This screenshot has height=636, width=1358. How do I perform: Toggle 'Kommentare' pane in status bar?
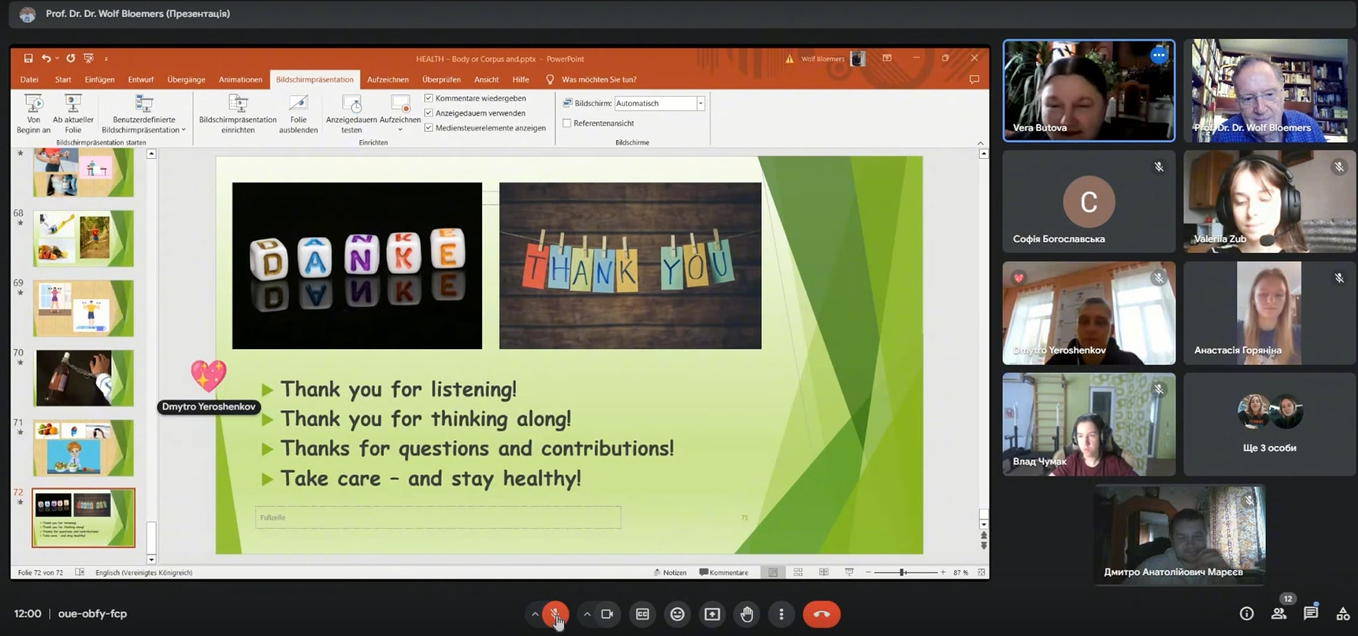724,573
